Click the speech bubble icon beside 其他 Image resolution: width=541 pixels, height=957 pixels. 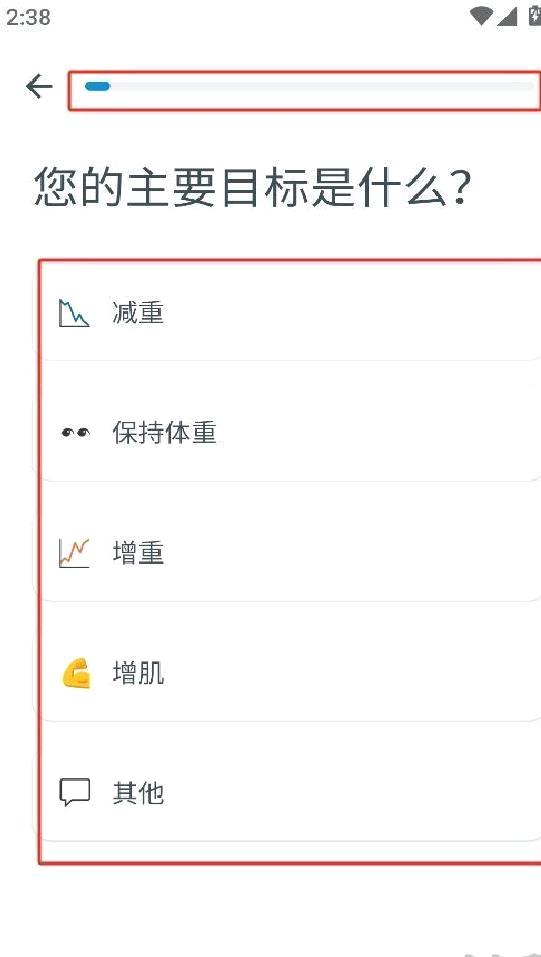[x=74, y=793]
